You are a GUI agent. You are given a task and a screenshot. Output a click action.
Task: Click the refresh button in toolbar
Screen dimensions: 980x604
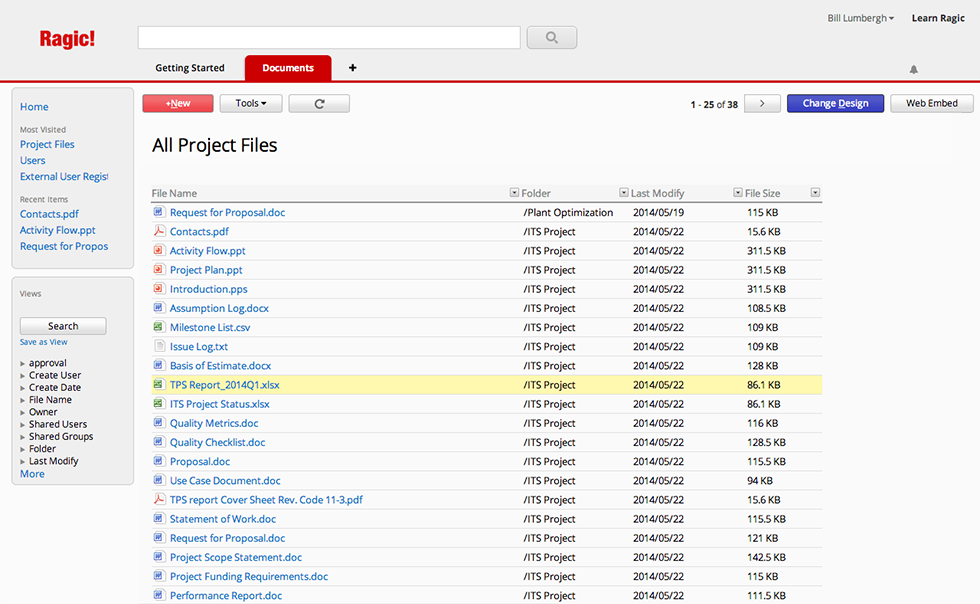pyautogui.click(x=319, y=103)
